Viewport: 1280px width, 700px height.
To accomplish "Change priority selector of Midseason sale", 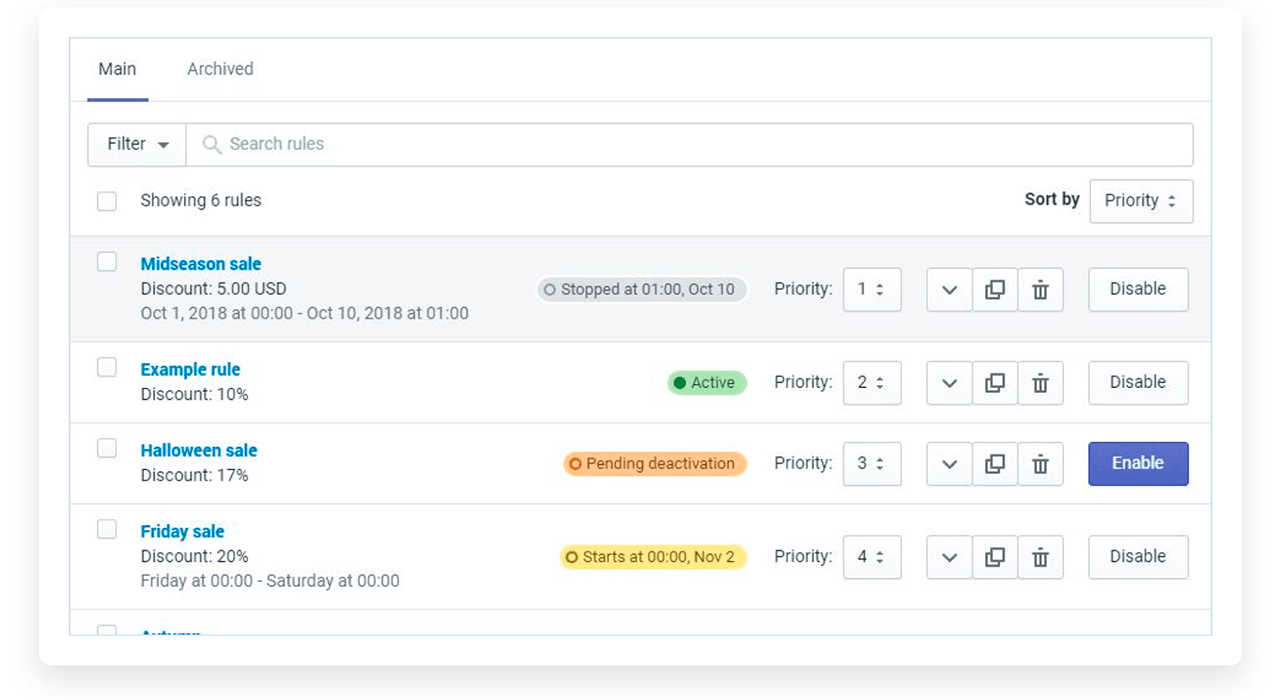I will [x=871, y=290].
